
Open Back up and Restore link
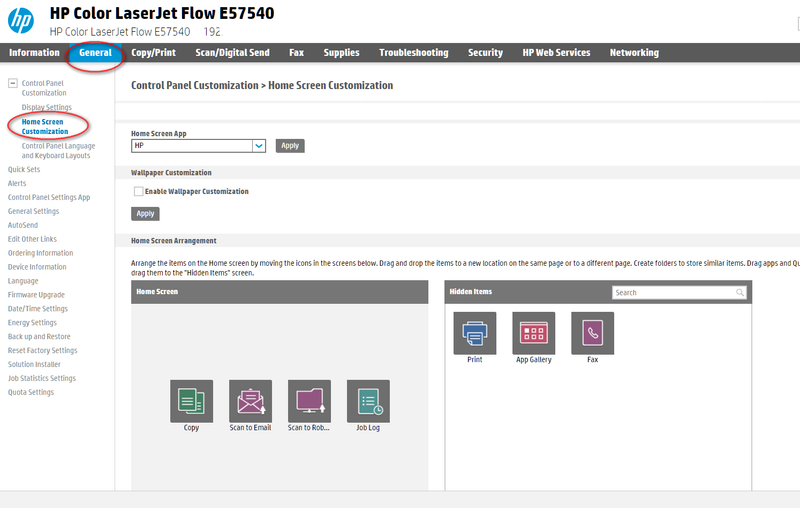[x=39, y=337]
